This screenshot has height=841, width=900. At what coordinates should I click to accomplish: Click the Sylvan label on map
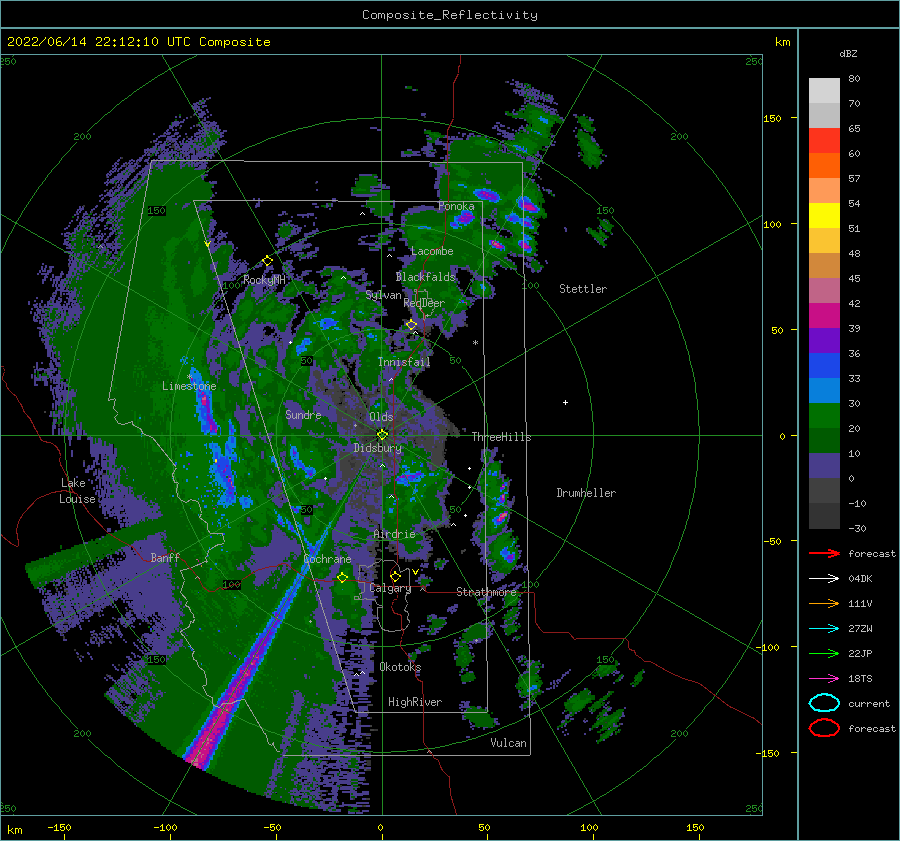(383, 295)
